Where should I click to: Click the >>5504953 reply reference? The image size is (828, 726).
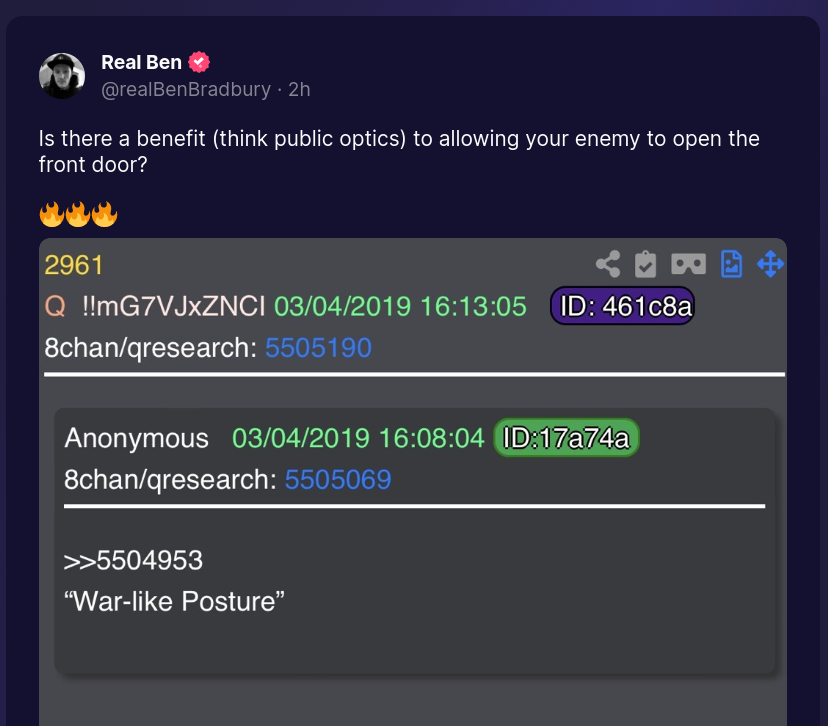(x=133, y=560)
